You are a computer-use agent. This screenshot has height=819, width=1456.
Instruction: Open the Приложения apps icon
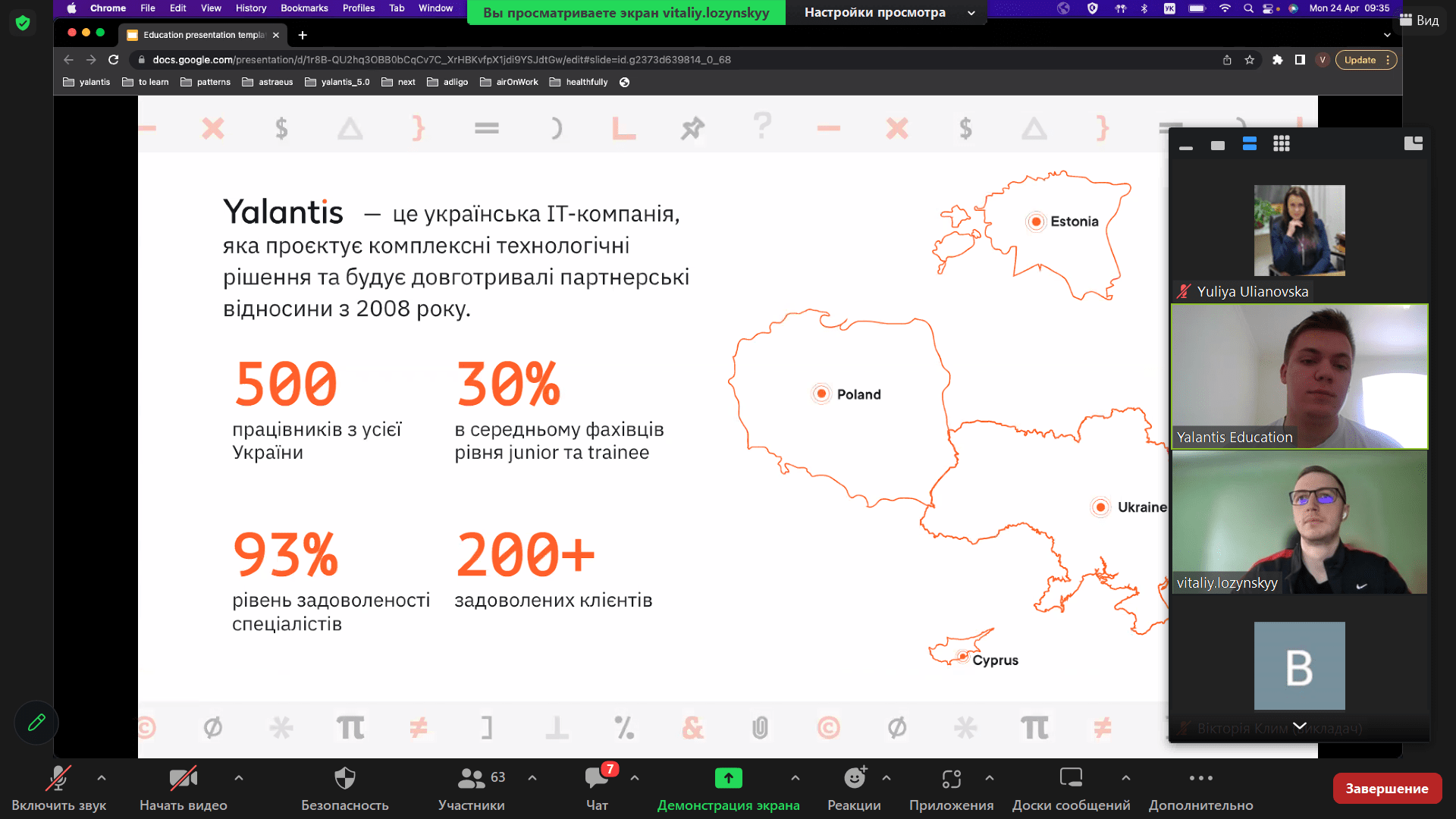point(951,779)
